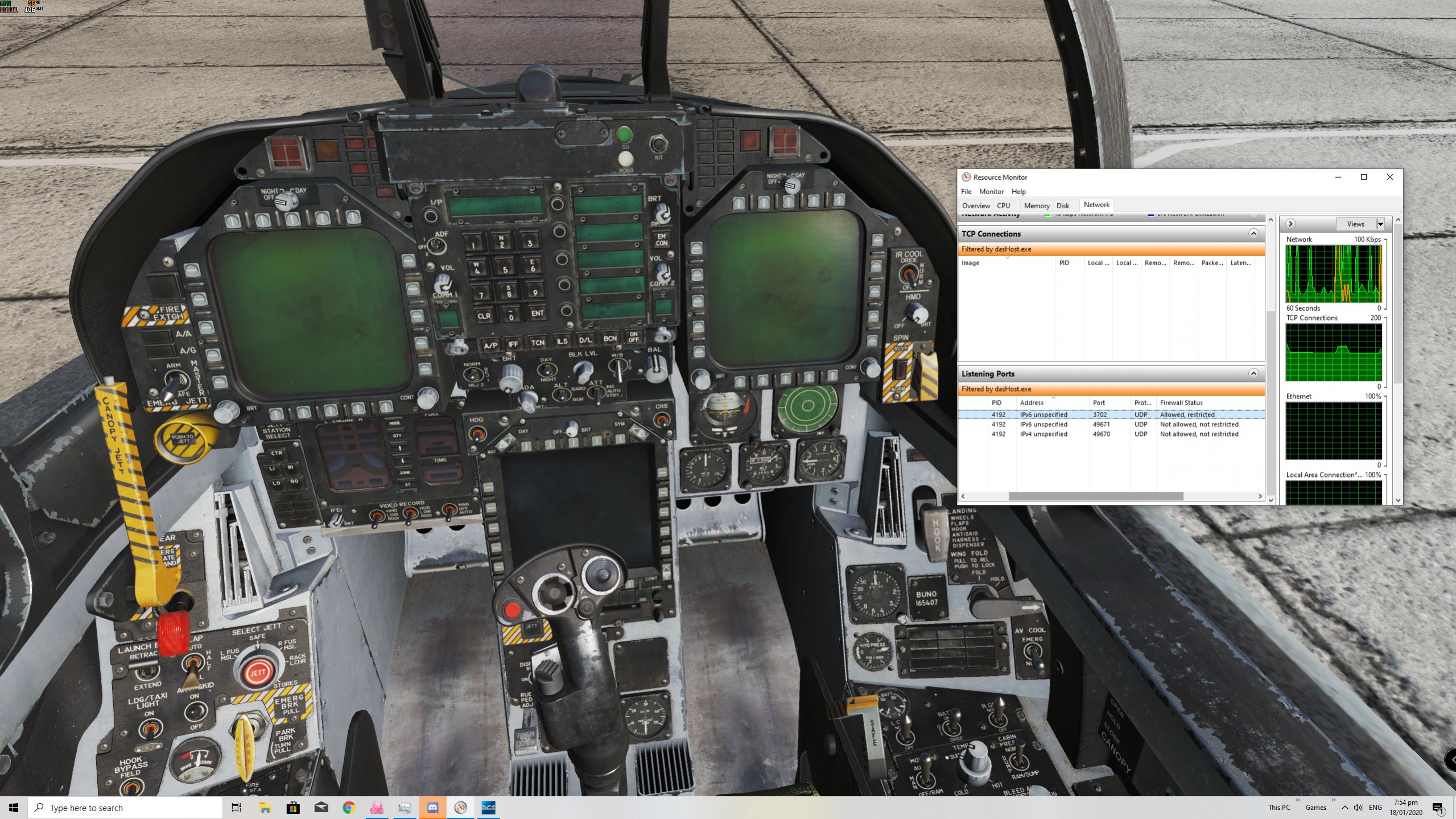The height and width of the screenshot is (819, 1456).
Task: Open the Mail app from the taskbar
Action: tap(321, 808)
